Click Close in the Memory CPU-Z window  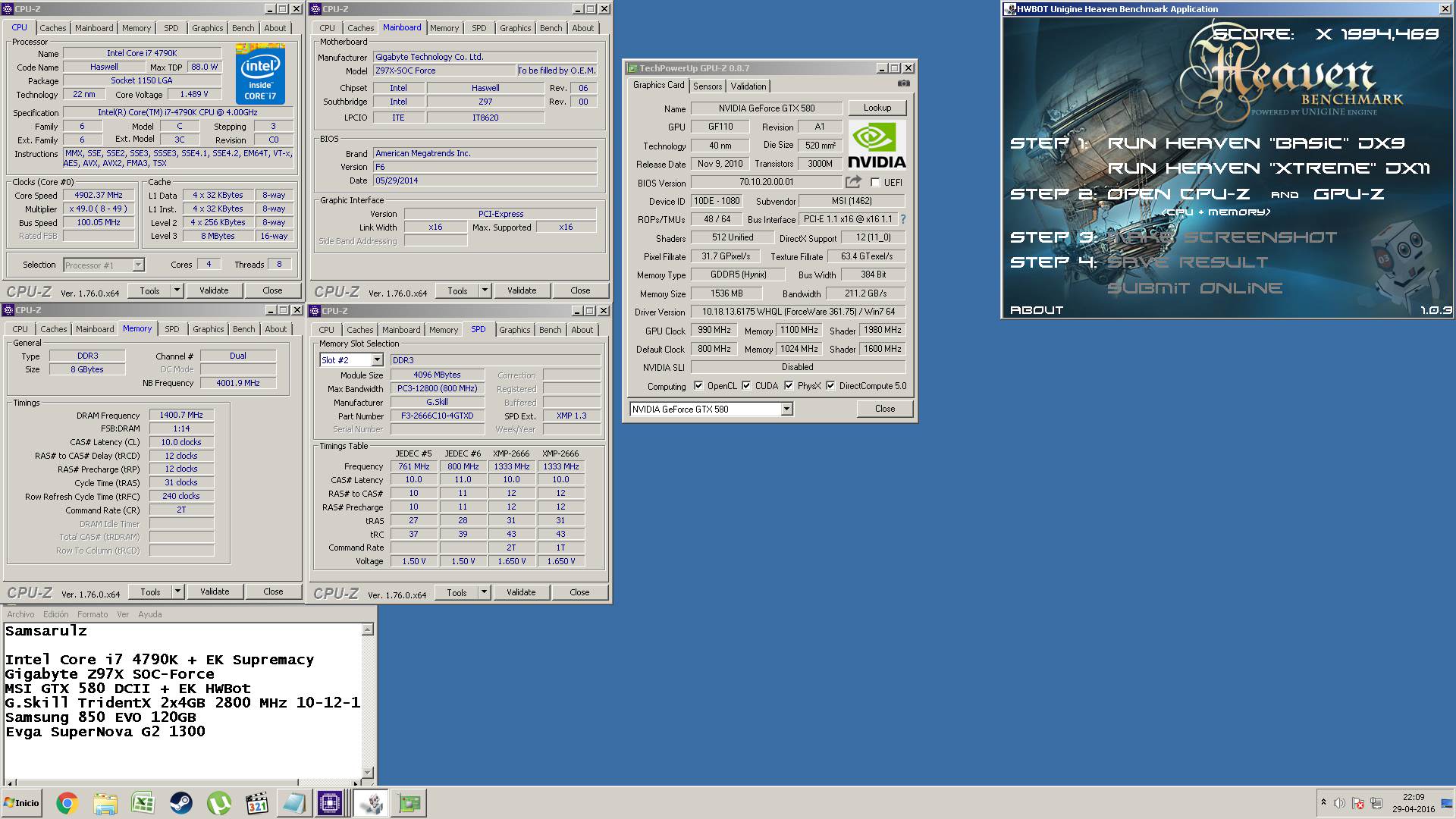273,591
